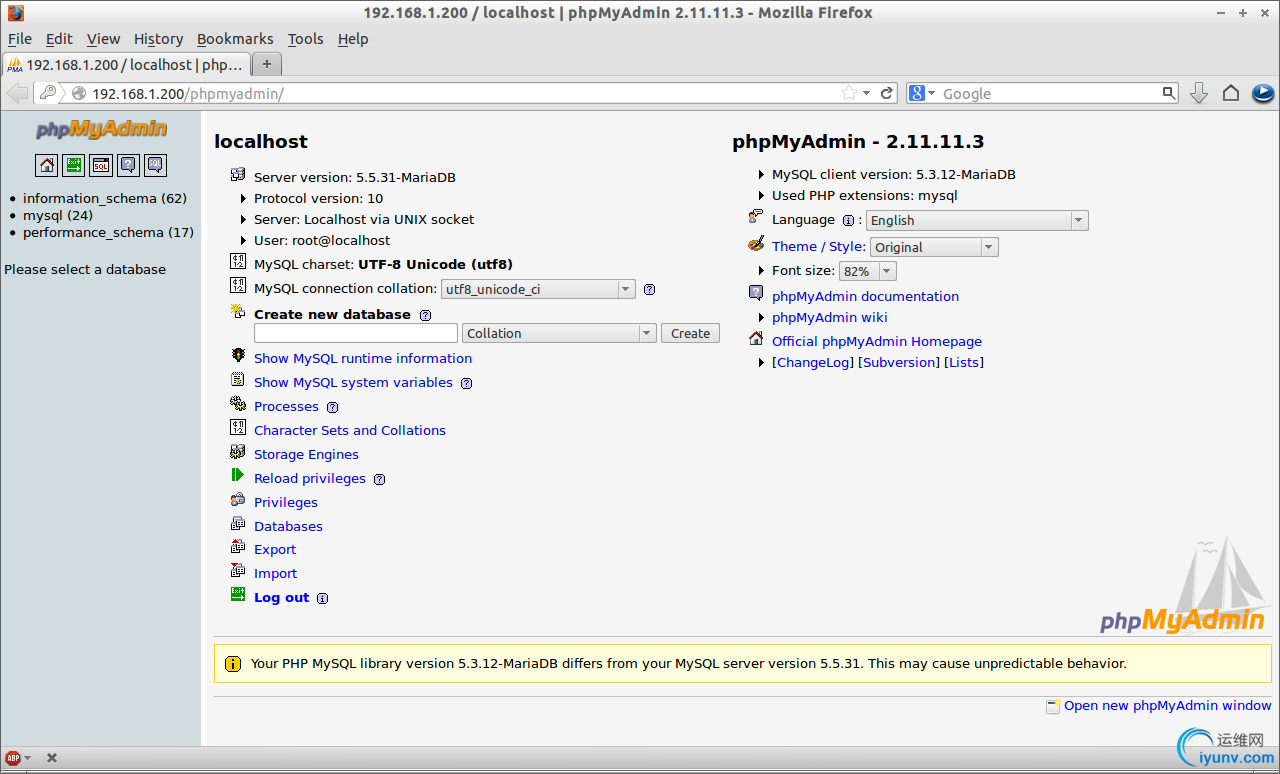Image resolution: width=1280 pixels, height=774 pixels.
Task: Click the users icon beside Privileges
Action: click(238, 500)
